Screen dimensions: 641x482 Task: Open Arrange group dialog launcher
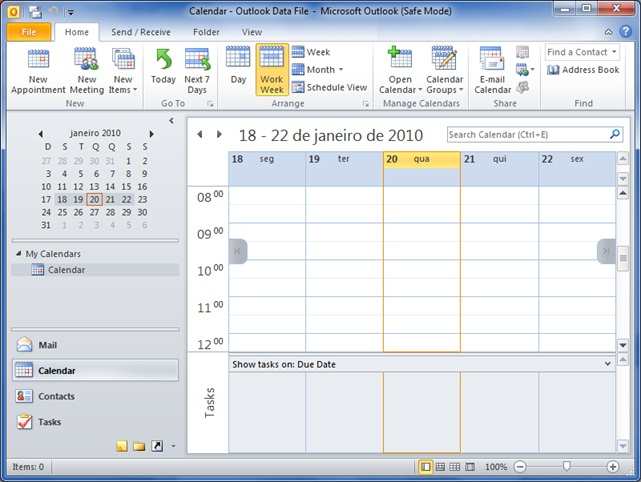[x=365, y=104]
